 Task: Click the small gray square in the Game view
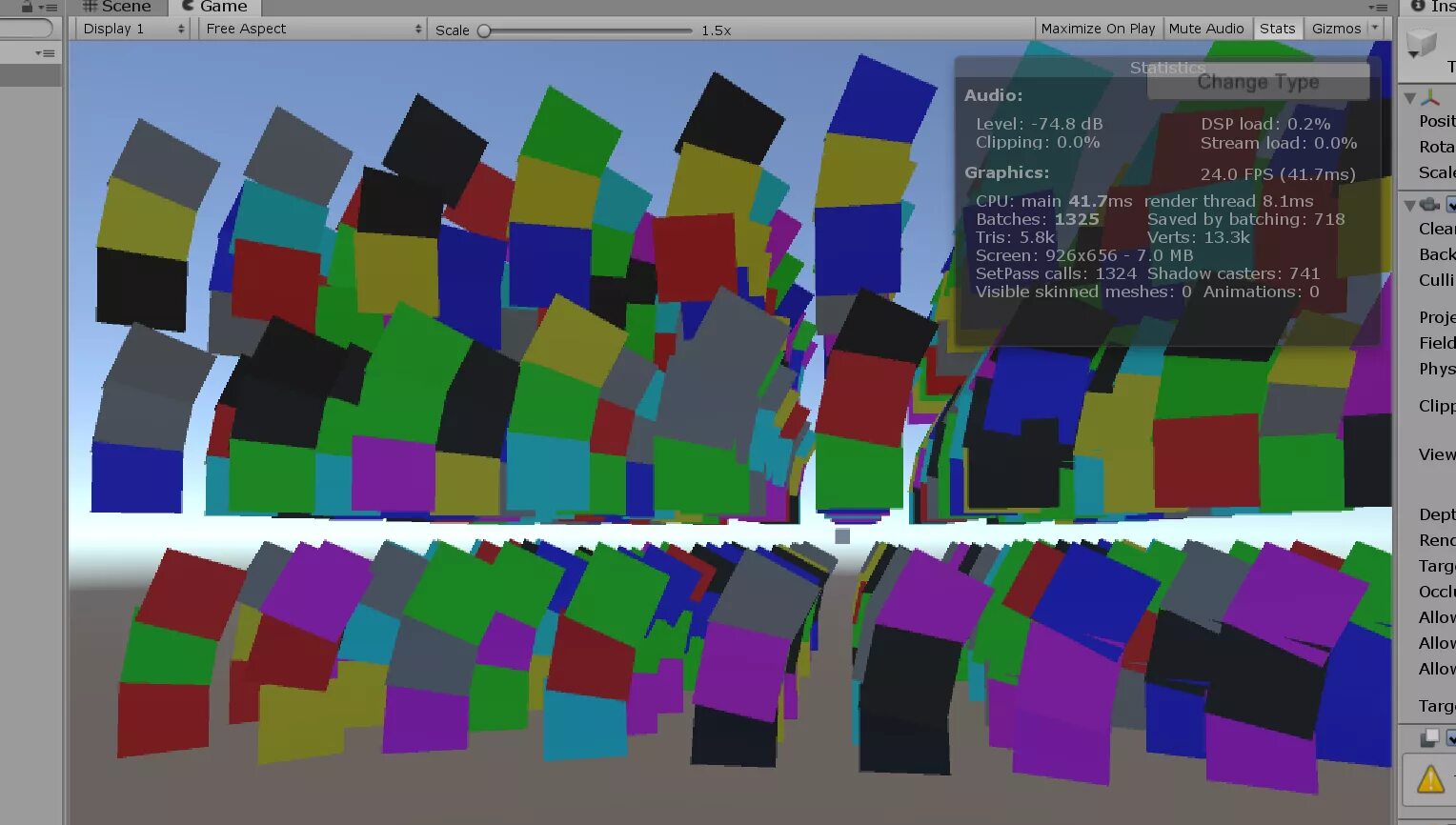842,536
